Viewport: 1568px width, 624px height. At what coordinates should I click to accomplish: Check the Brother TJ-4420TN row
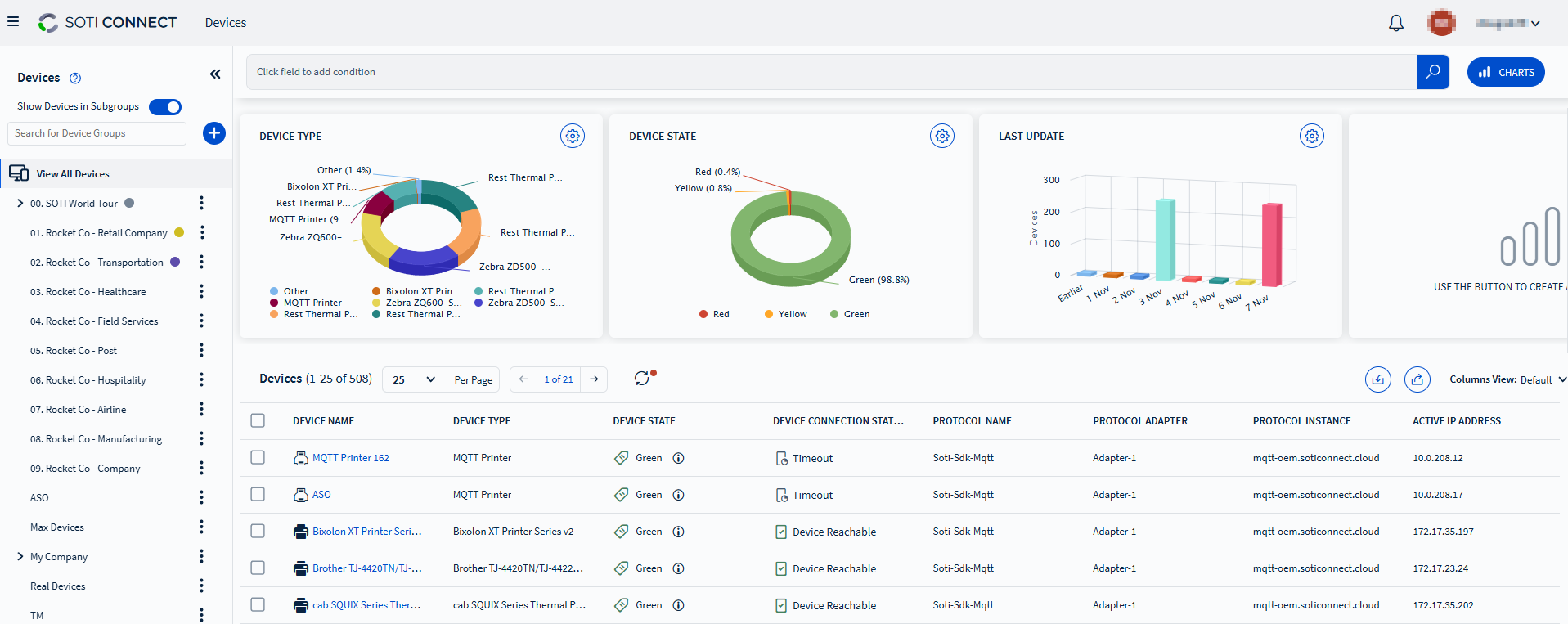point(258,568)
